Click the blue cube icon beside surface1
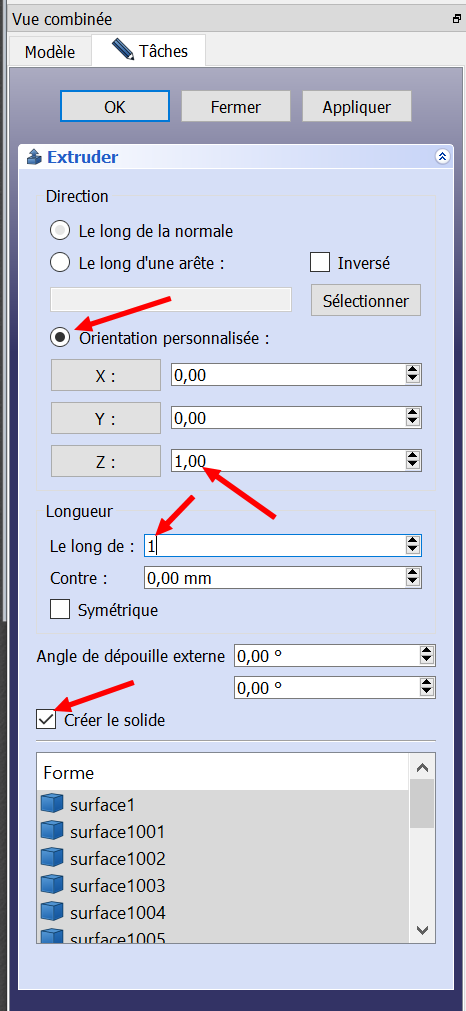466x1011 pixels. (52, 803)
